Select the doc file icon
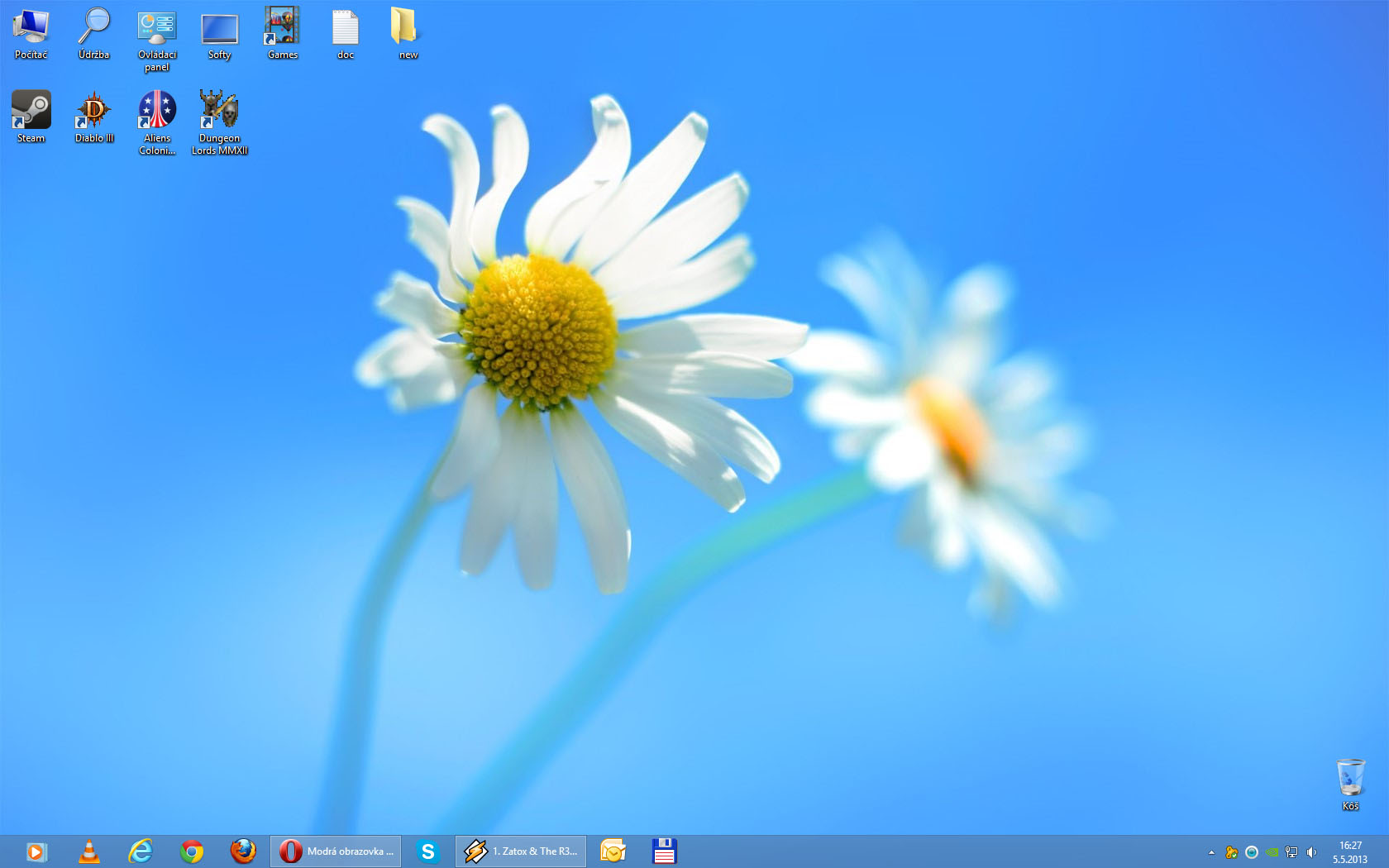 pos(346,34)
